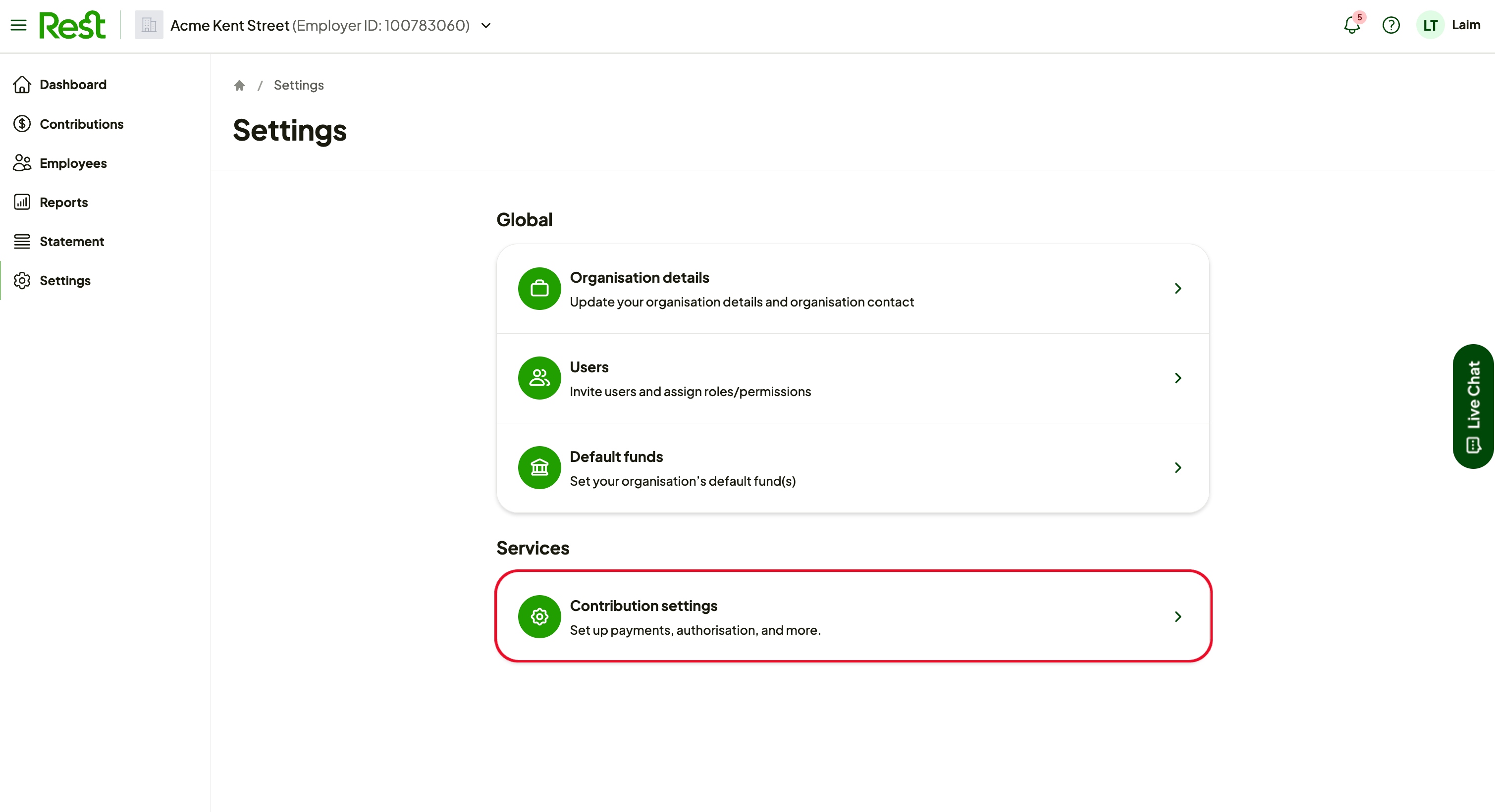Expand the Contribution settings chevron
This screenshot has width=1495, height=812.
click(x=1177, y=616)
